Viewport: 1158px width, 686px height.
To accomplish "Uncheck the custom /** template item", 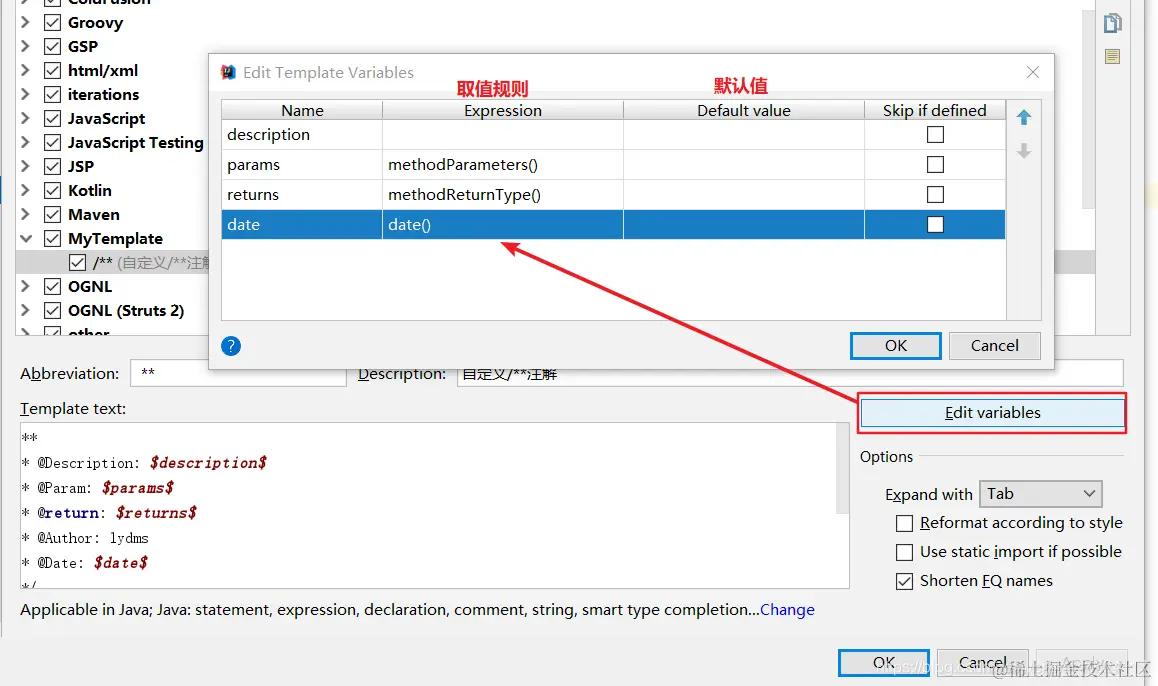I will click(x=77, y=262).
